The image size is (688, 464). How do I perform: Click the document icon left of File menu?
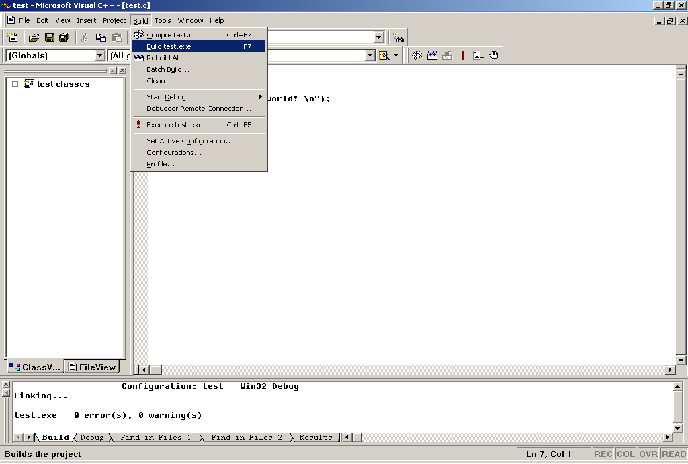tap(11, 20)
